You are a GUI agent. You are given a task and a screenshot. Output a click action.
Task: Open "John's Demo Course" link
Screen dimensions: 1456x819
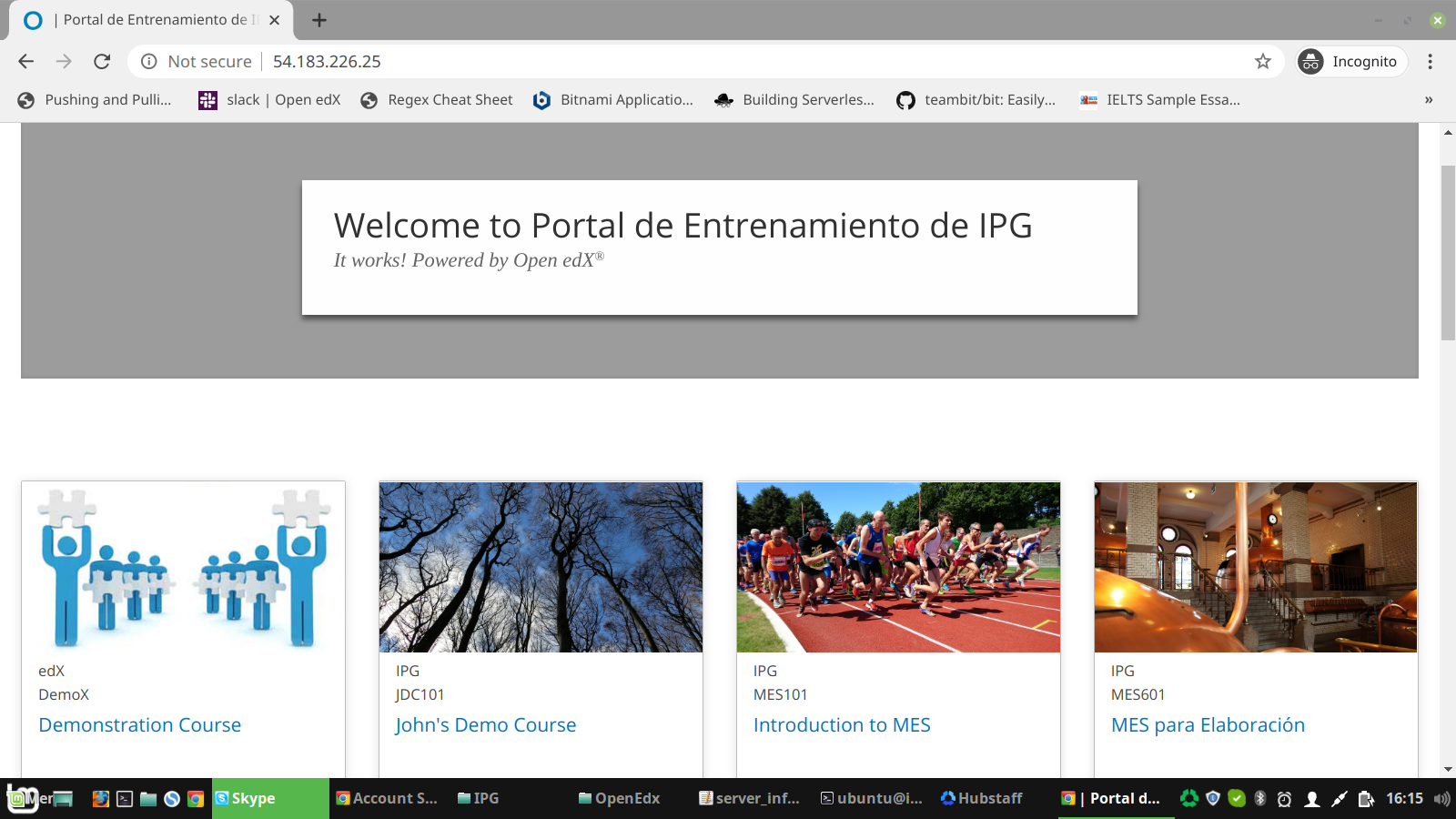click(x=485, y=724)
